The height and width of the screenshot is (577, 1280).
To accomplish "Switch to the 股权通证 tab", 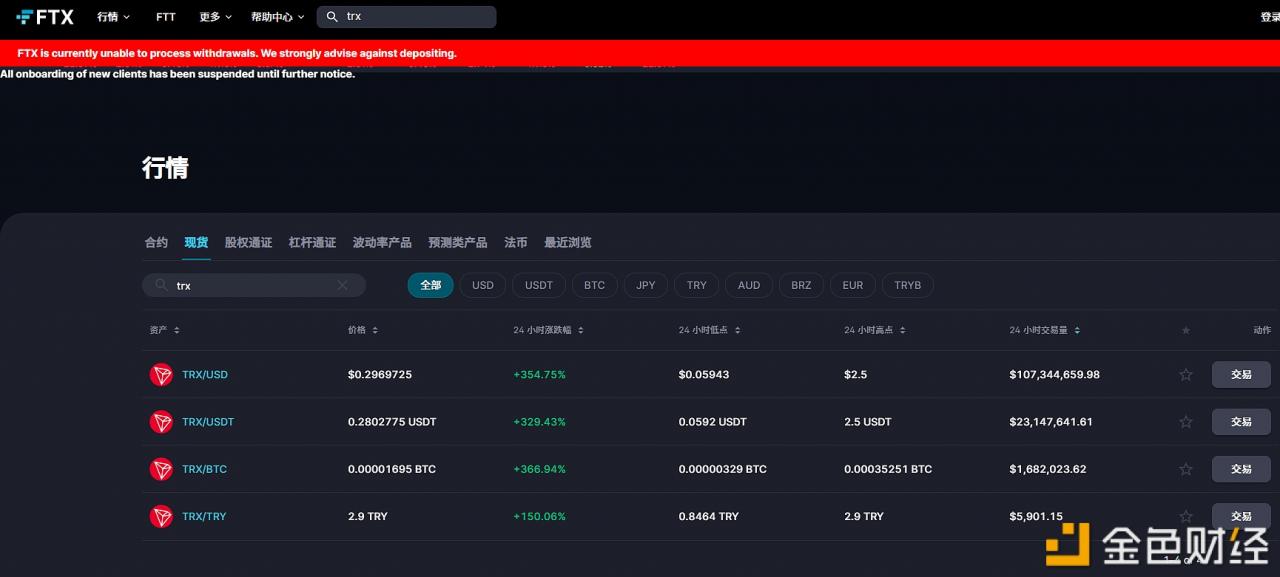I will [x=248, y=242].
